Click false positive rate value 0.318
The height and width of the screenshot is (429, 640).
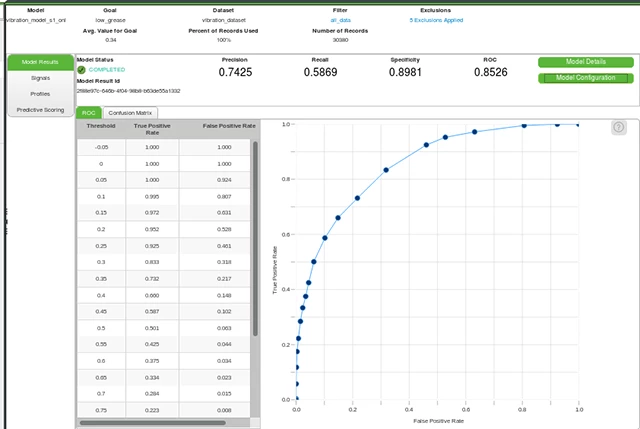point(224,262)
